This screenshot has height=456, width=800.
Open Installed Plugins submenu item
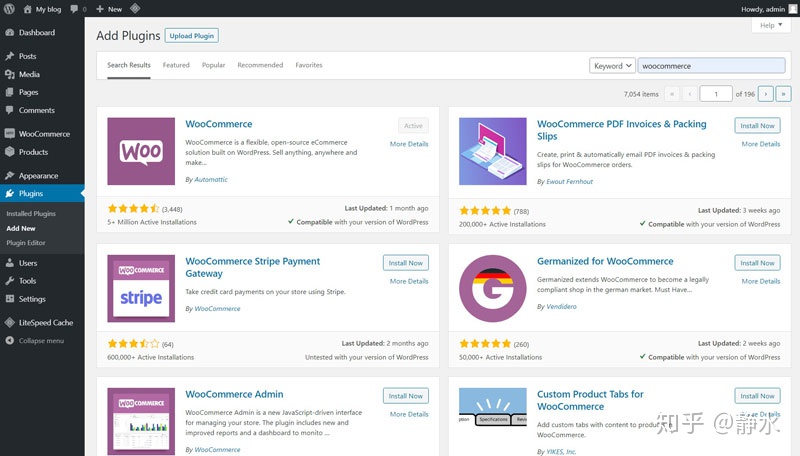pyautogui.click(x=31, y=214)
